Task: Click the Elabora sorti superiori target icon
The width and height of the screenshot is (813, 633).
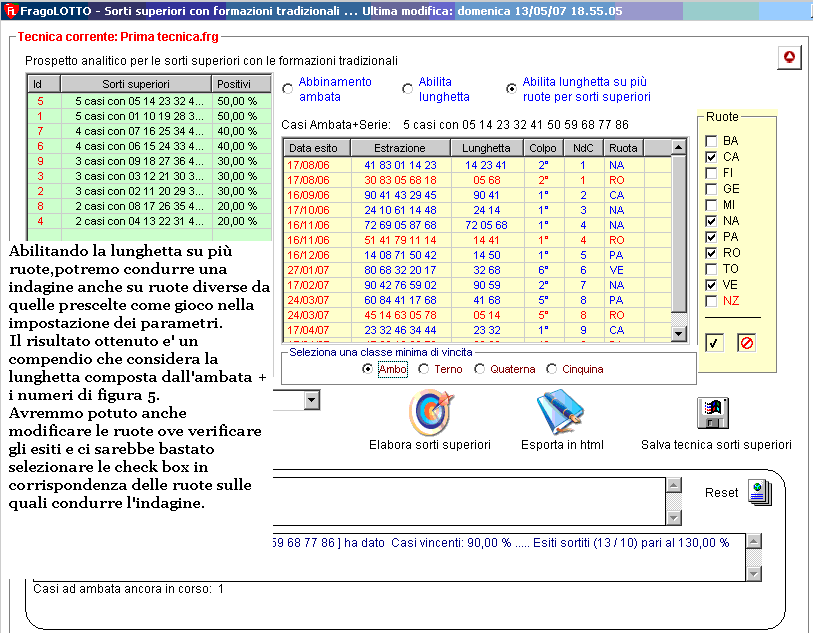Action: 430,411
